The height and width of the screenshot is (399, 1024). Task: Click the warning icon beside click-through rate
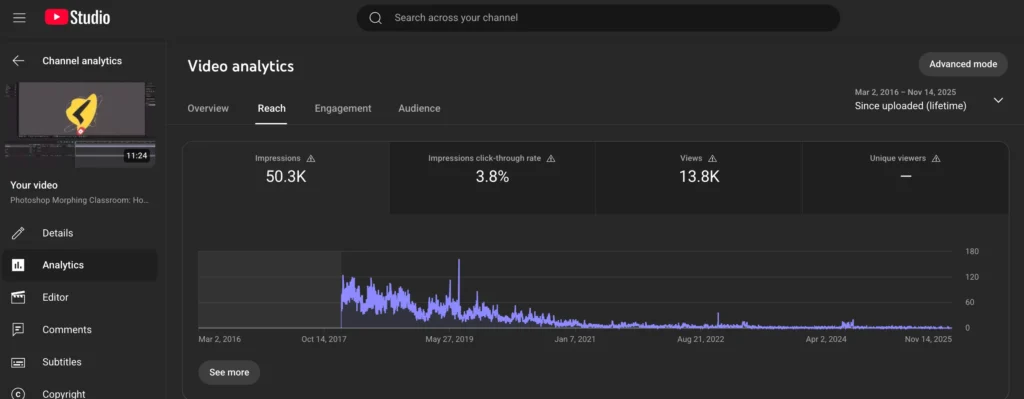click(551, 158)
